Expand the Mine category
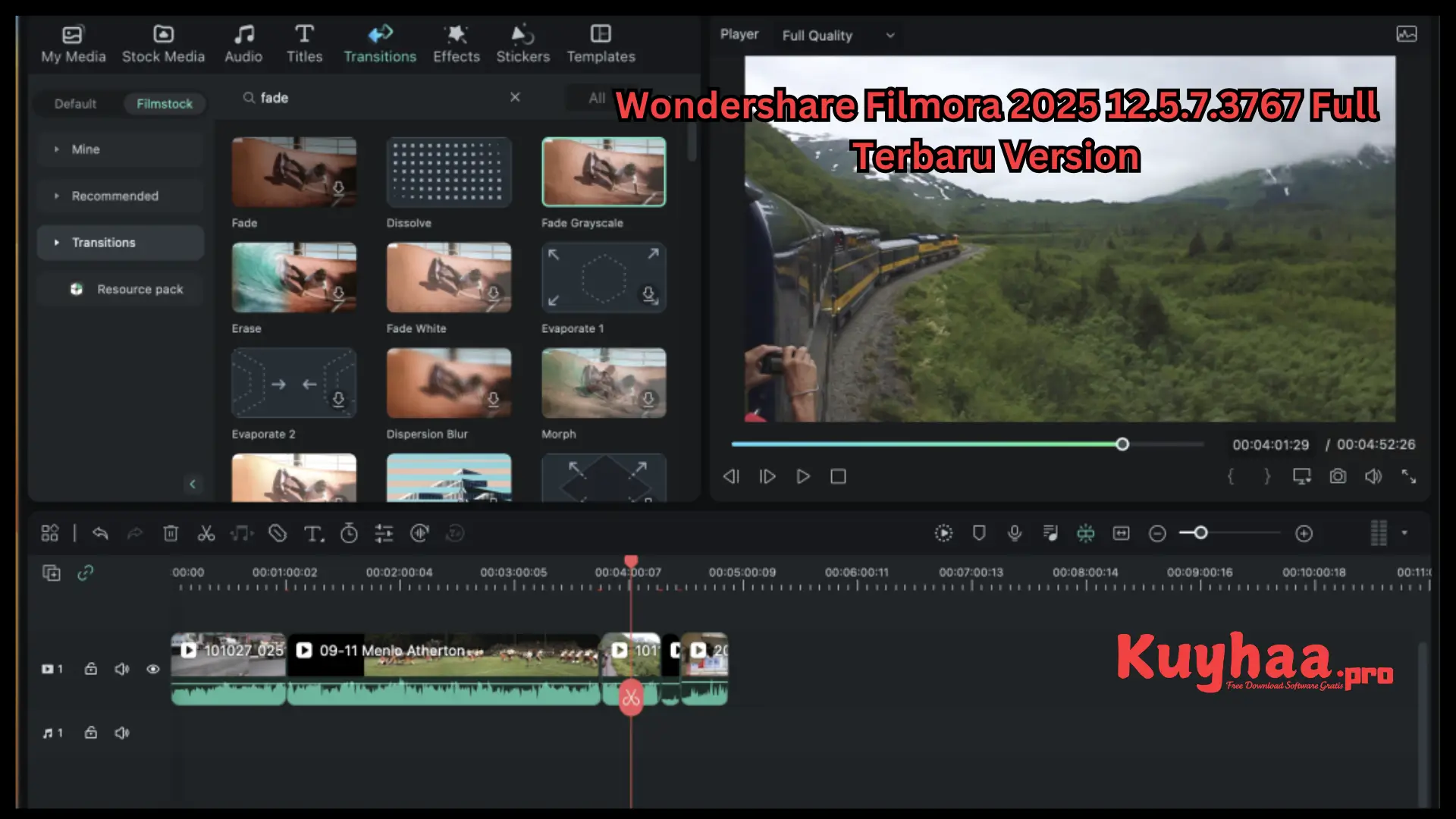Viewport: 1456px width, 819px height. pyautogui.click(x=121, y=149)
